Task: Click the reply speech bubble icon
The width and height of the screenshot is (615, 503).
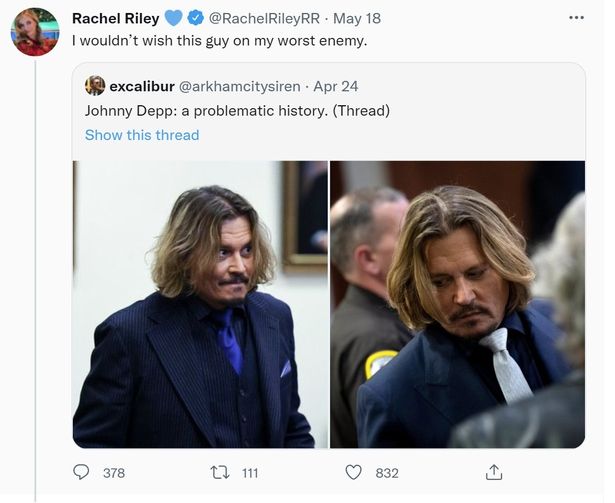Action: click(x=82, y=472)
